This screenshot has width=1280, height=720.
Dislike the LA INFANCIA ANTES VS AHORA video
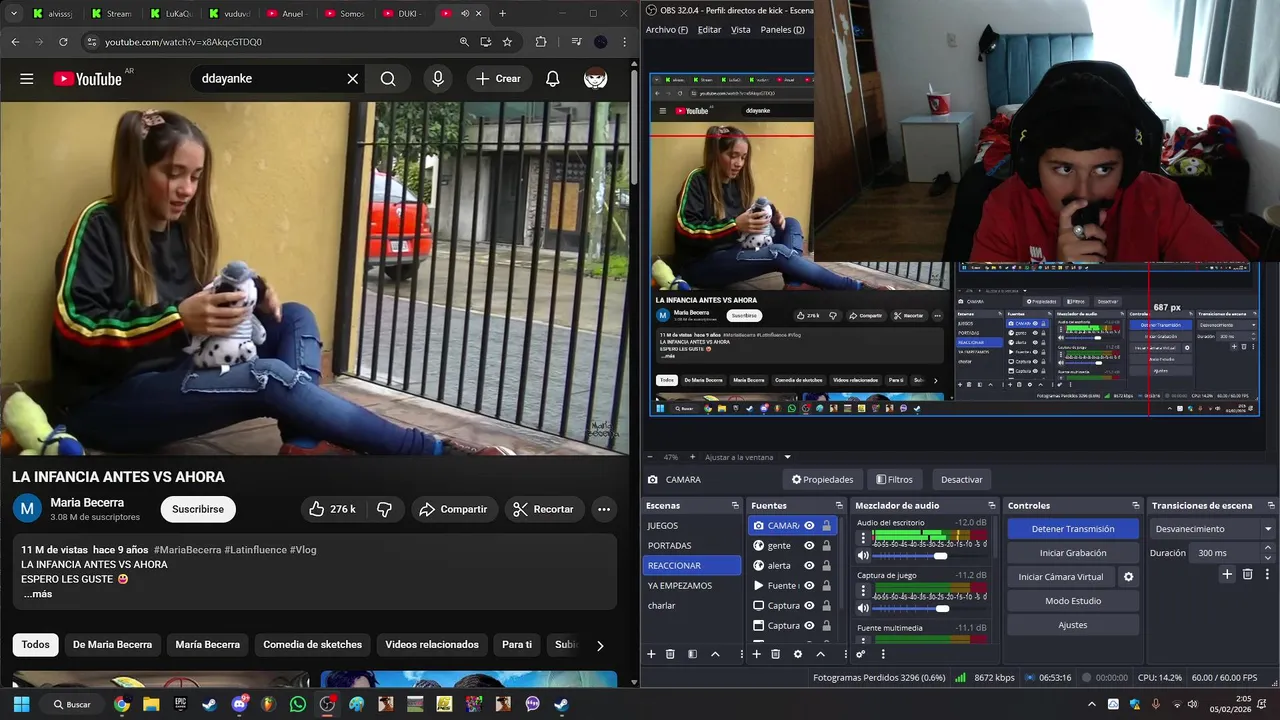(x=384, y=509)
